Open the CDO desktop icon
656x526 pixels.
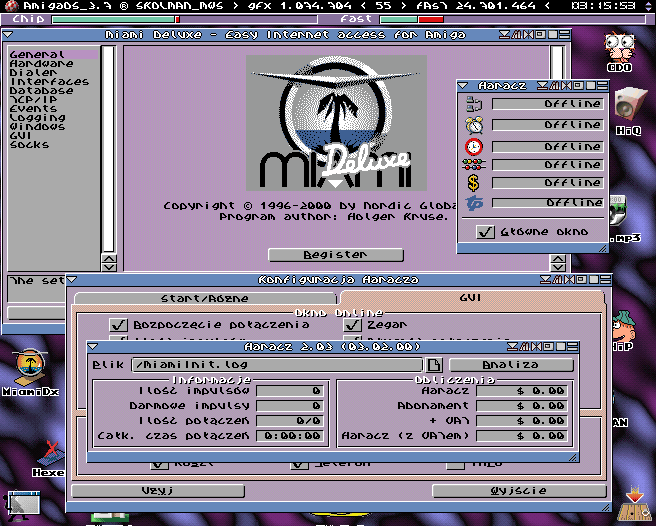620,52
